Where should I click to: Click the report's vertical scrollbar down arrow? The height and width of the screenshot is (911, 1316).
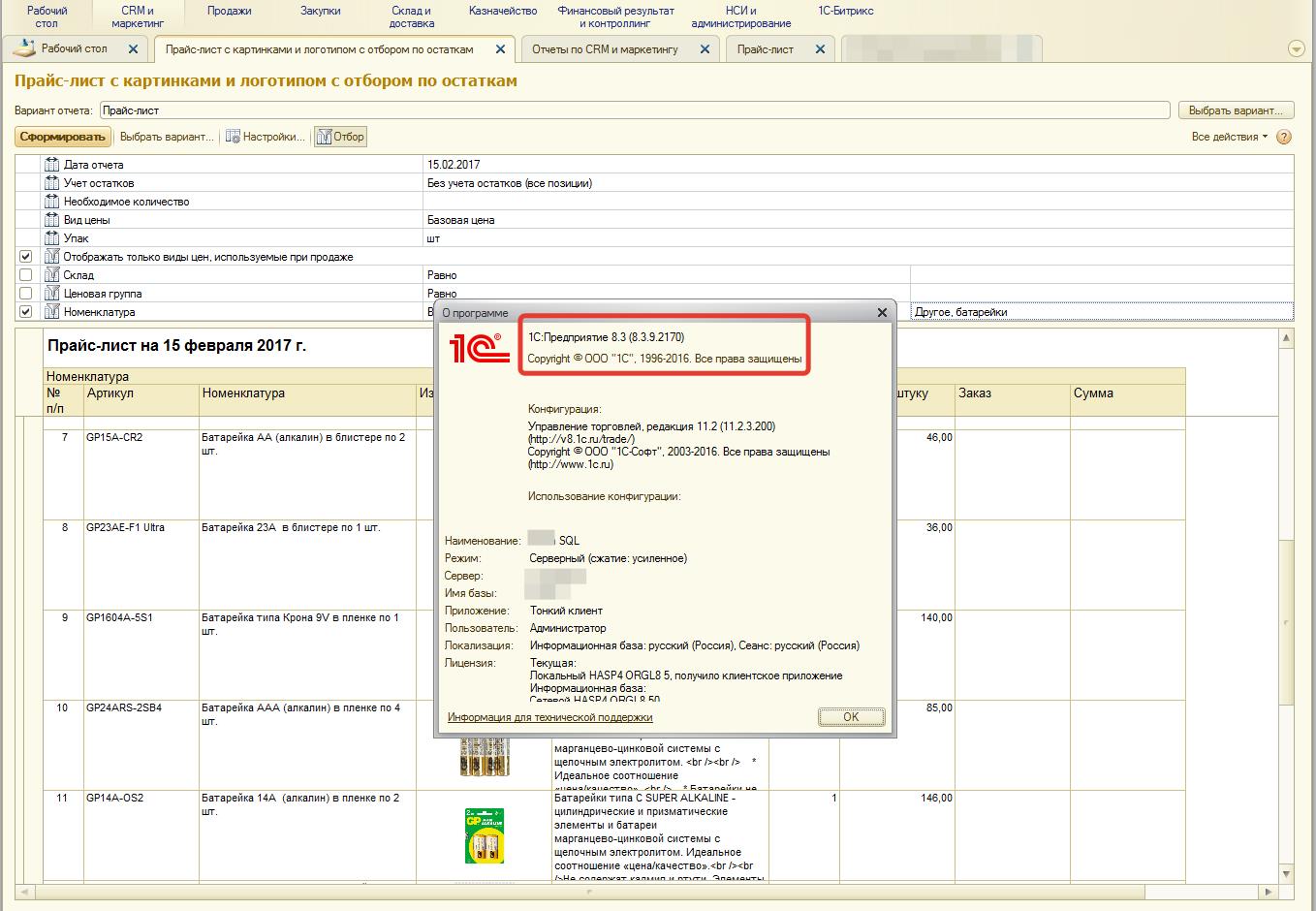coord(1286,874)
